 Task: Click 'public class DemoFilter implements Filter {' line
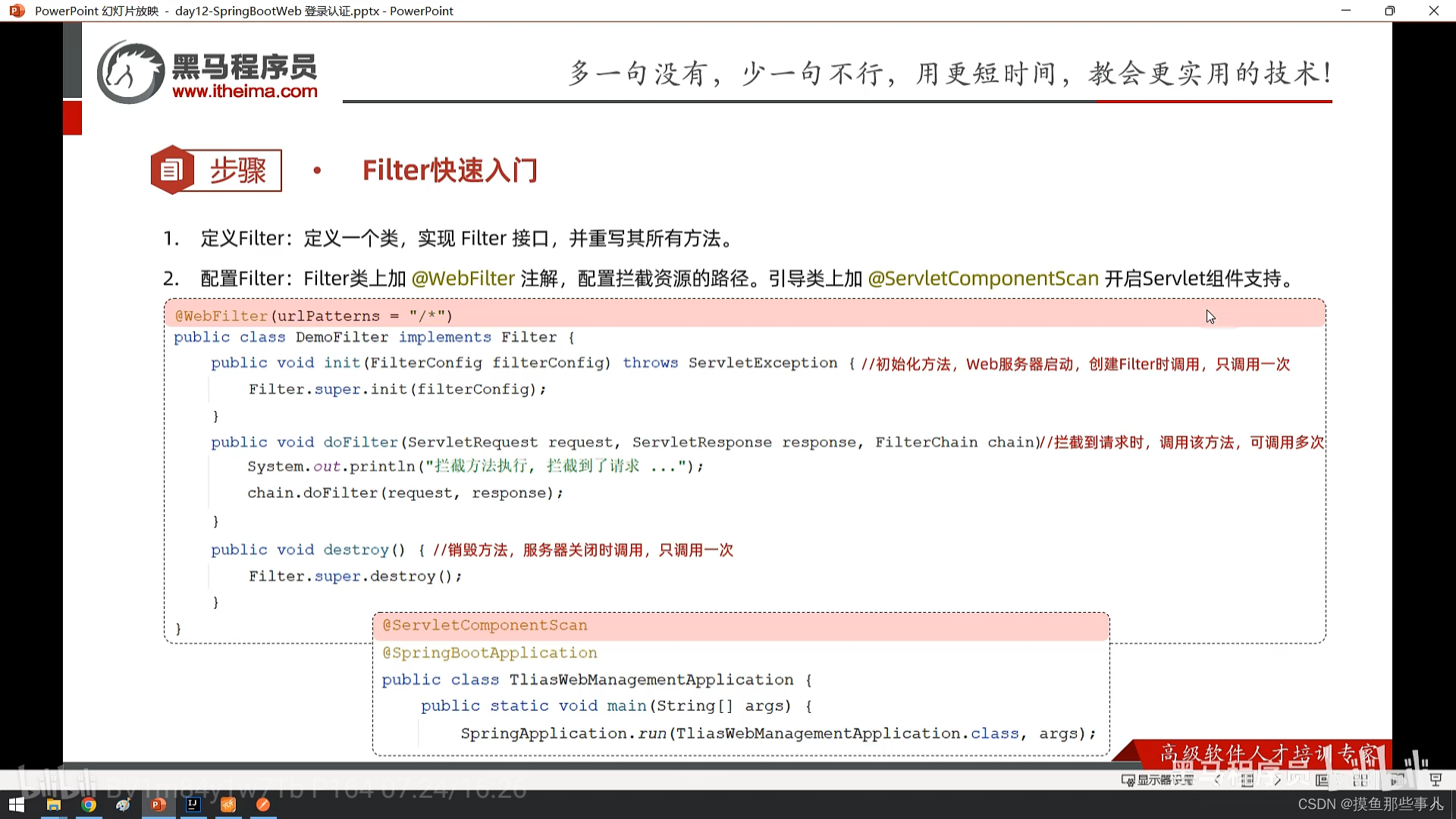(x=375, y=337)
